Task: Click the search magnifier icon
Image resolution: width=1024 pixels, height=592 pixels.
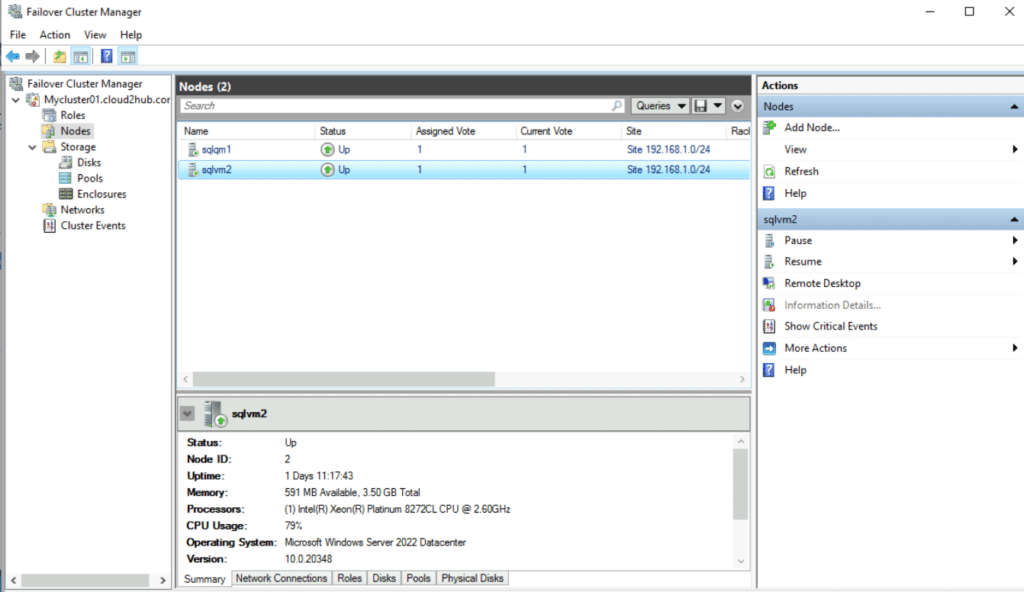Action: pos(618,106)
